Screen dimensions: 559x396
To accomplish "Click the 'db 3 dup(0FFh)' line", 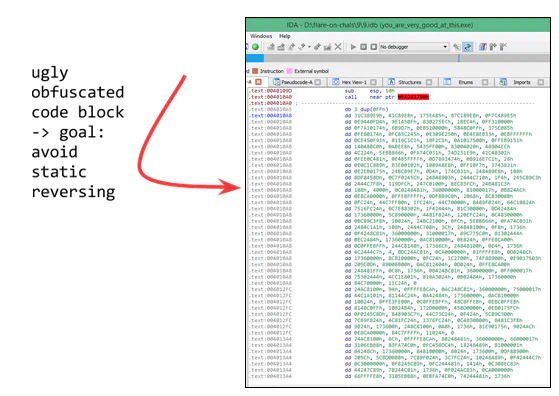I will pyautogui.click(x=366, y=109).
